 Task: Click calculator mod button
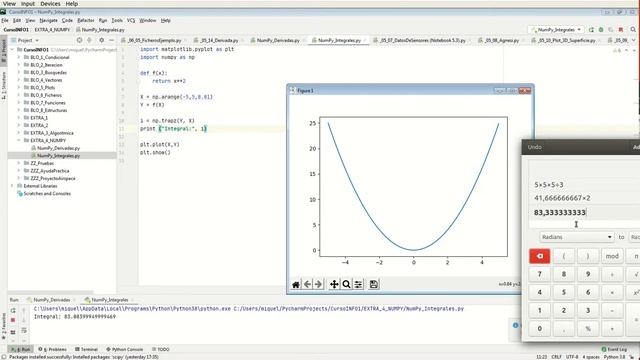click(612, 256)
